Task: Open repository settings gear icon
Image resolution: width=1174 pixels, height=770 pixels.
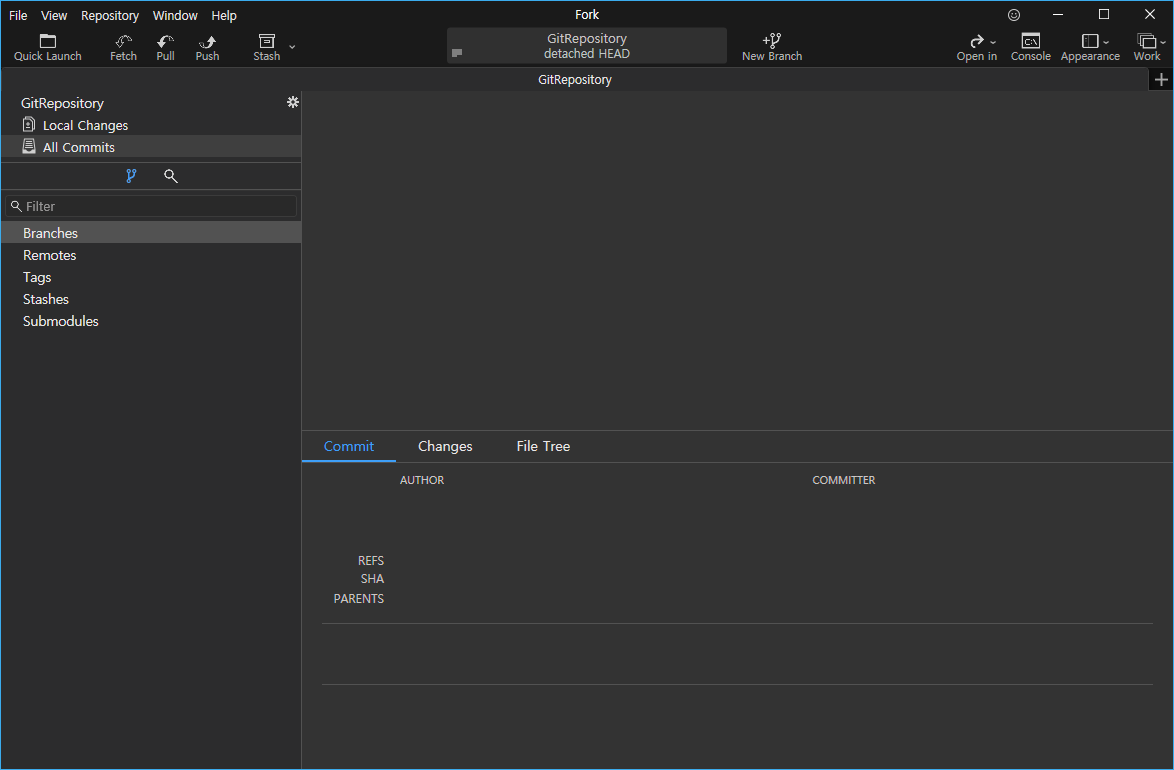Action: (x=293, y=102)
